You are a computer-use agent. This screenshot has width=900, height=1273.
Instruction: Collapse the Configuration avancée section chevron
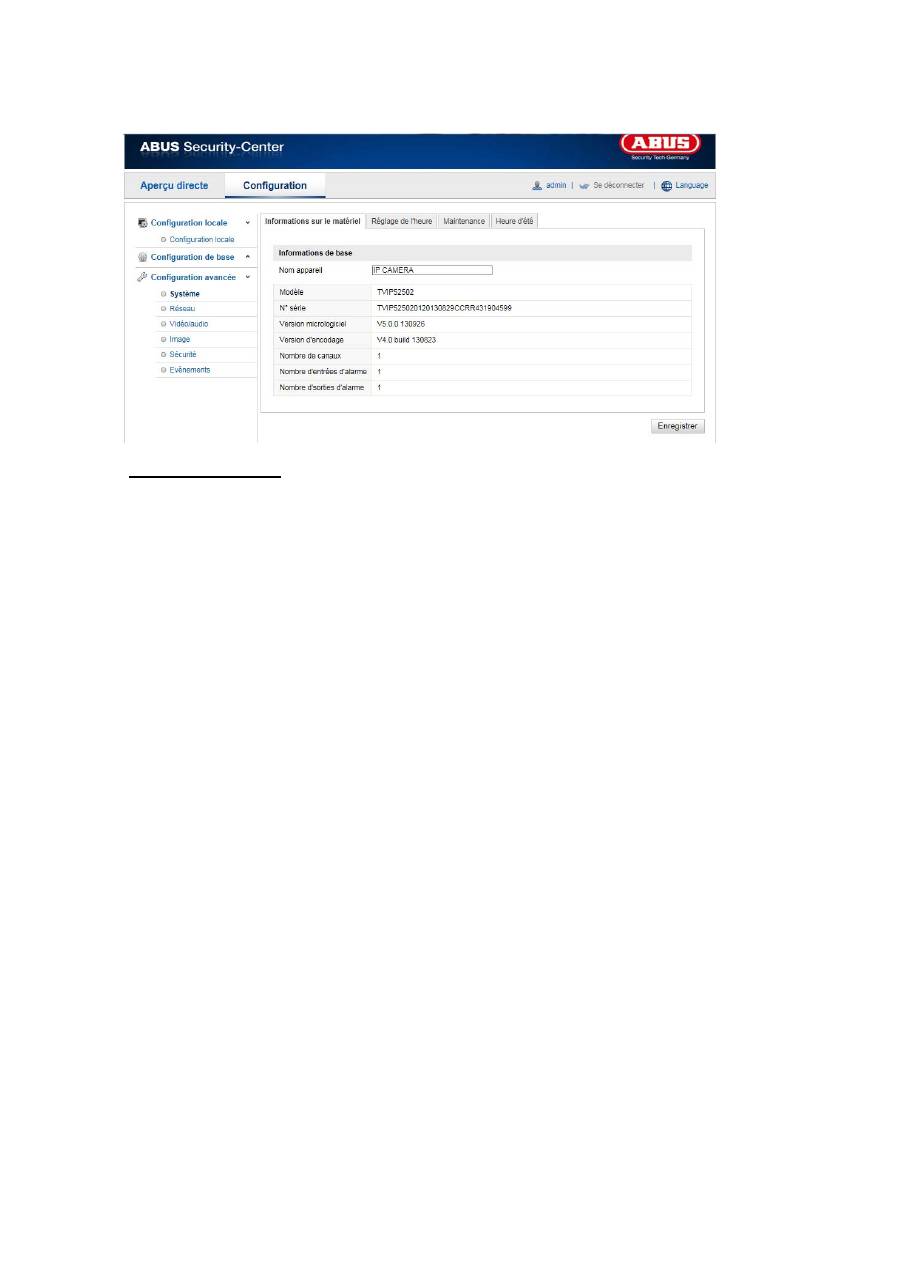click(x=247, y=277)
